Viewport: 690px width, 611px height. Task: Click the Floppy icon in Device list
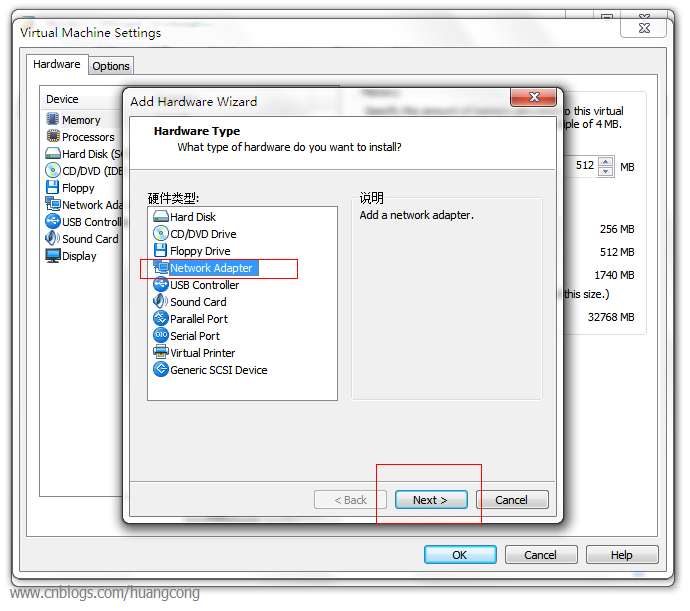(52, 187)
